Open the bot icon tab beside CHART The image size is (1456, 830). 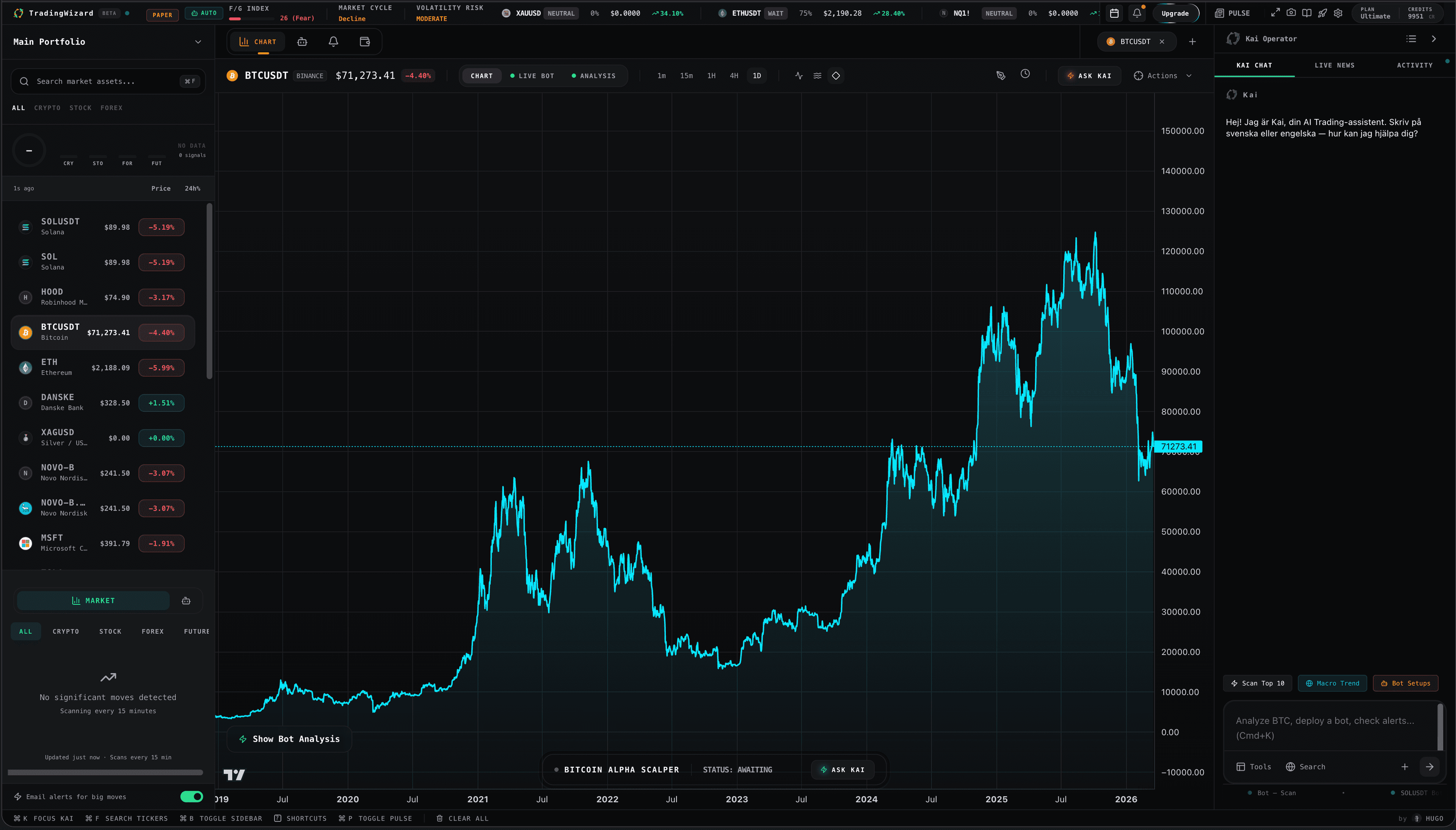point(302,42)
